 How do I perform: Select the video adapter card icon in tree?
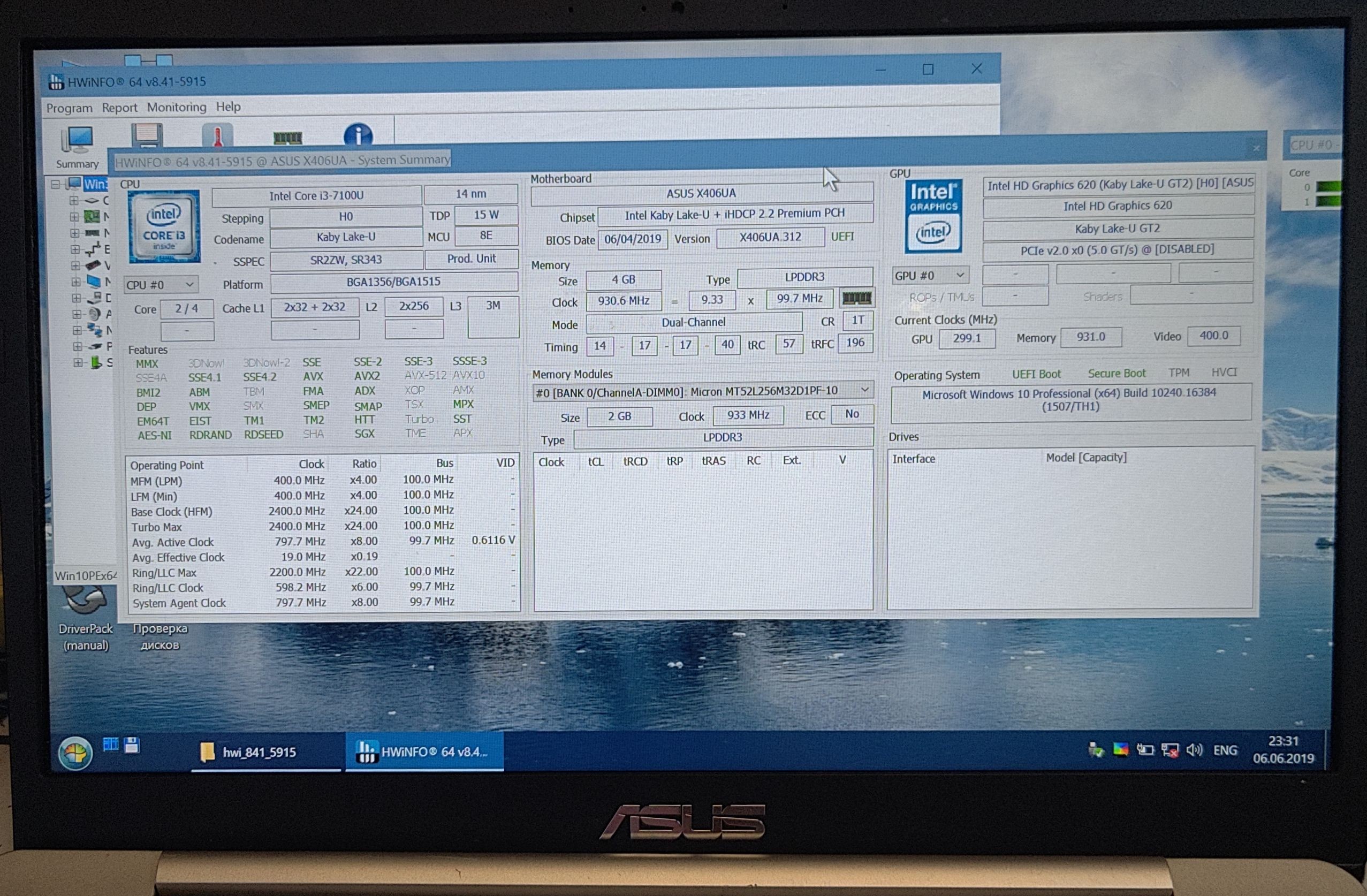pyautogui.click(x=93, y=265)
